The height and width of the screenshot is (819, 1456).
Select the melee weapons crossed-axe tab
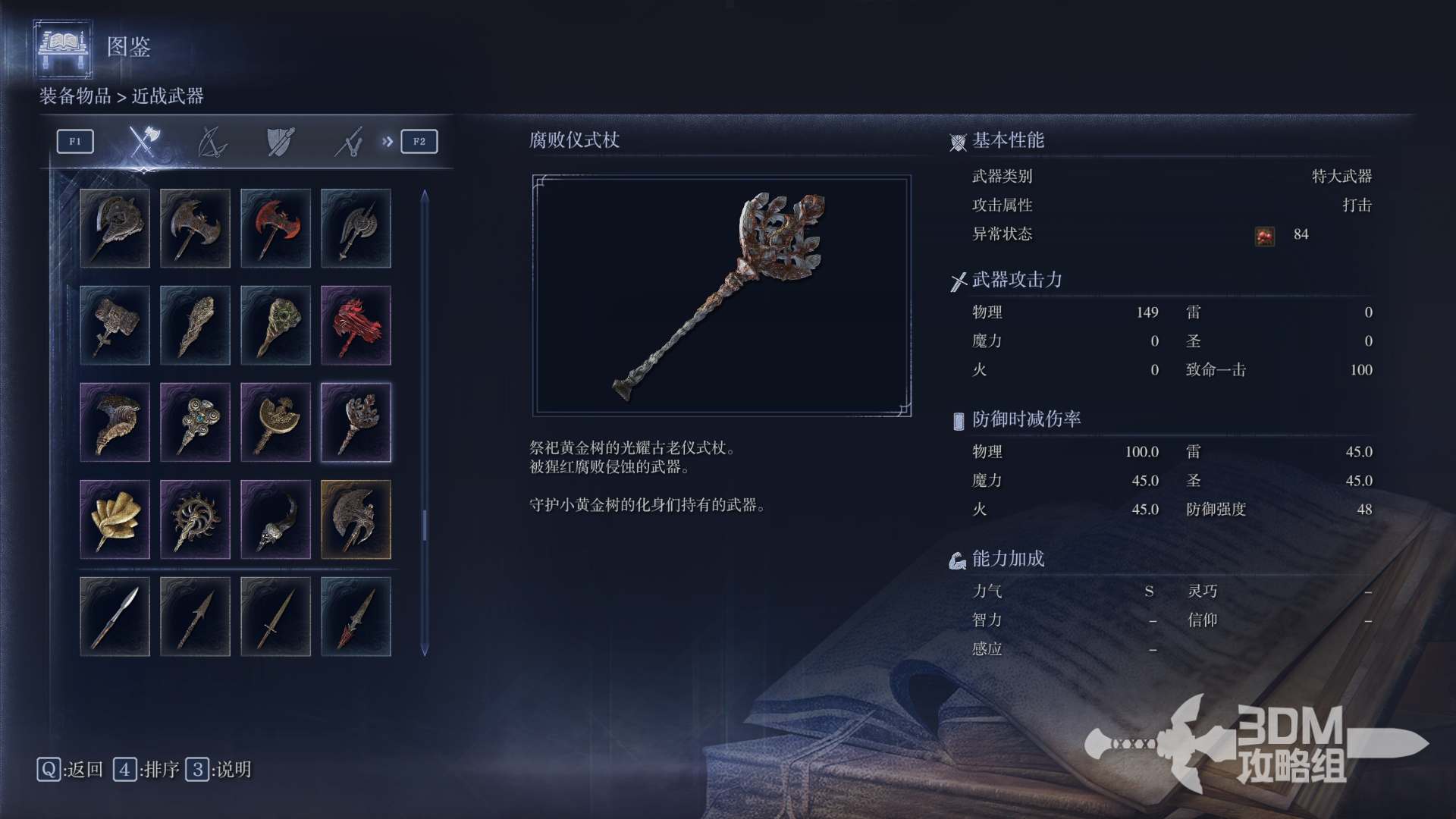coord(143,141)
